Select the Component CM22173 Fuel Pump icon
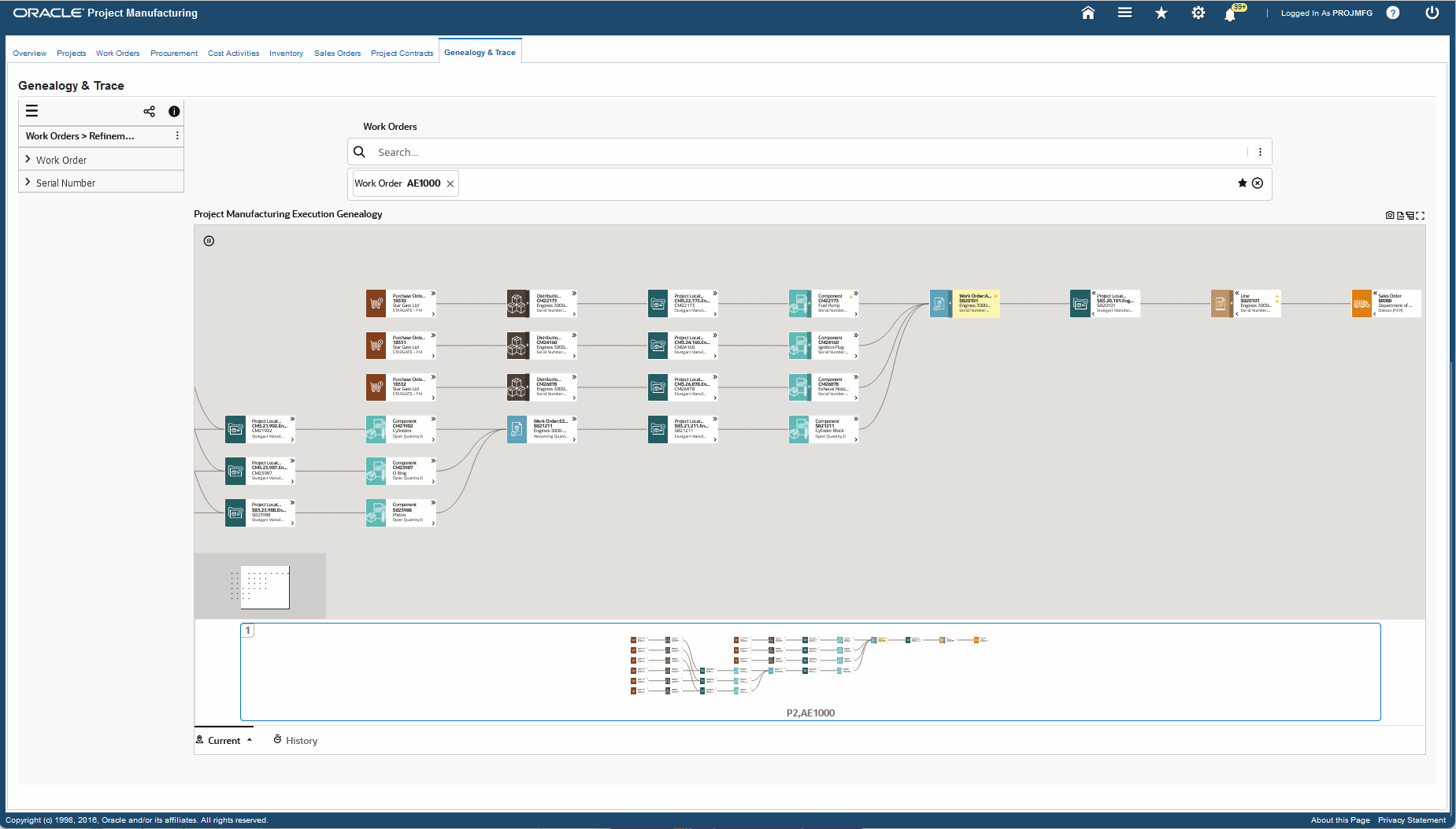Screen dimensions: 1456x829 [x=799, y=304]
